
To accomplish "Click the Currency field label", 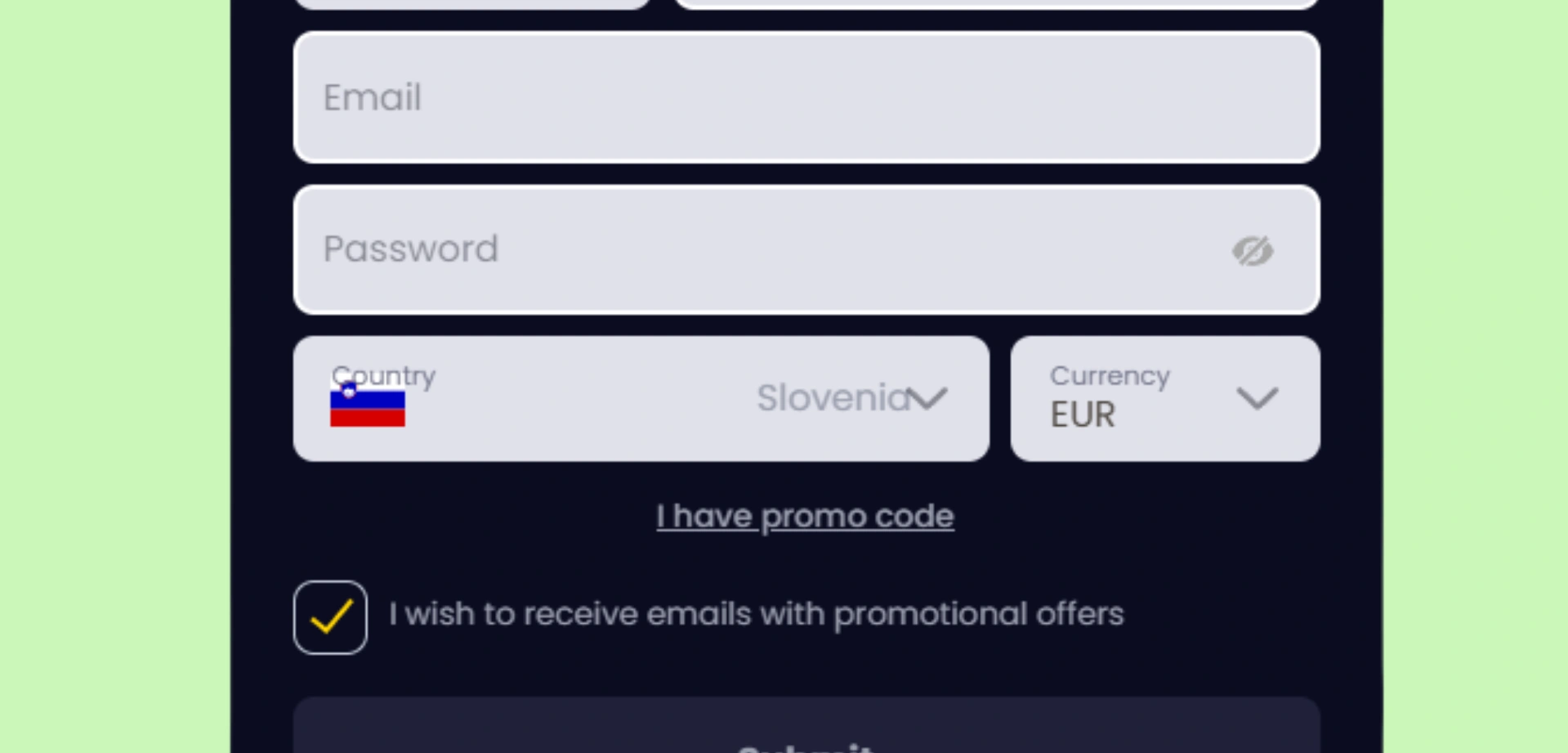I will (x=1110, y=376).
